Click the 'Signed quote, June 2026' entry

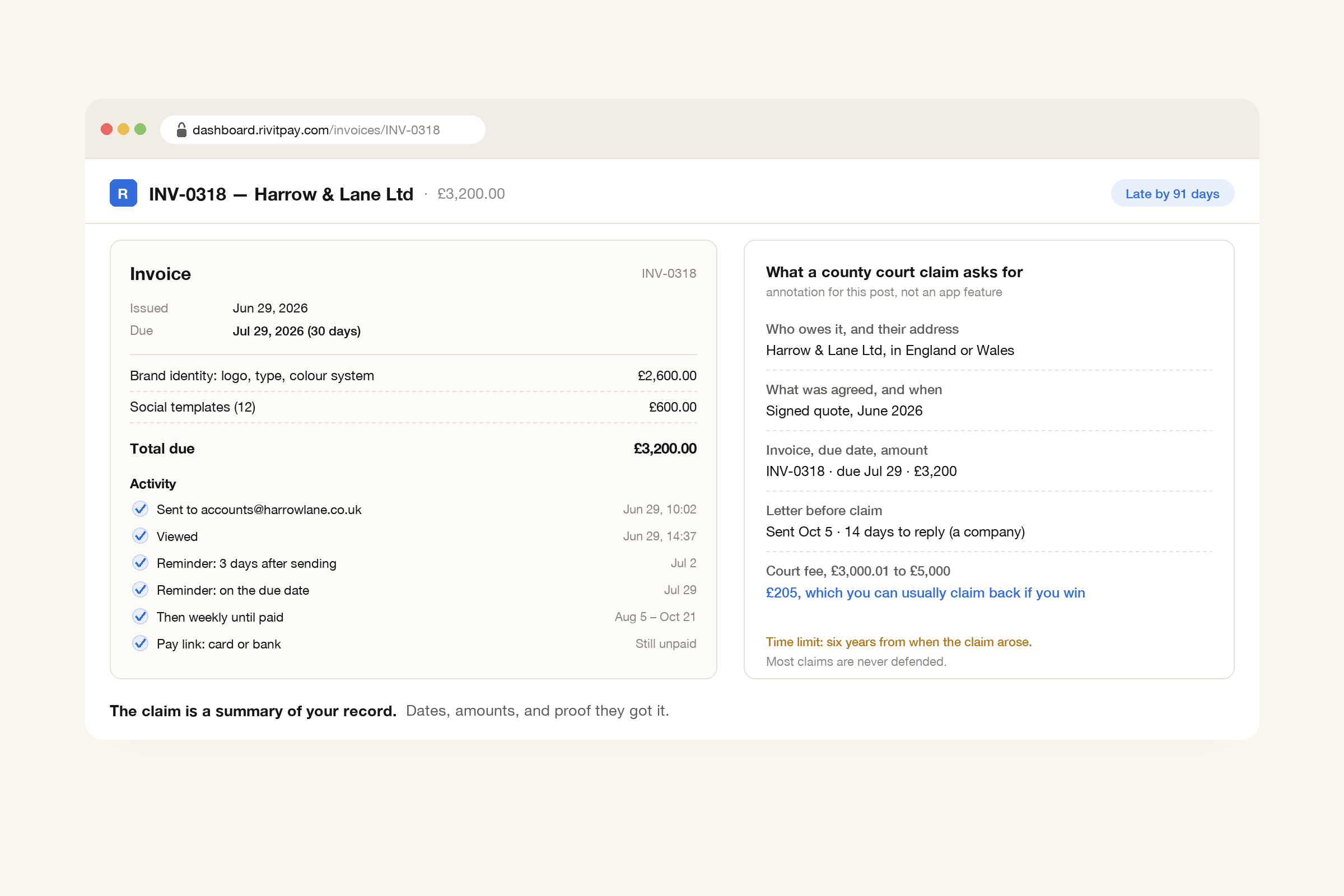click(844, 411)
